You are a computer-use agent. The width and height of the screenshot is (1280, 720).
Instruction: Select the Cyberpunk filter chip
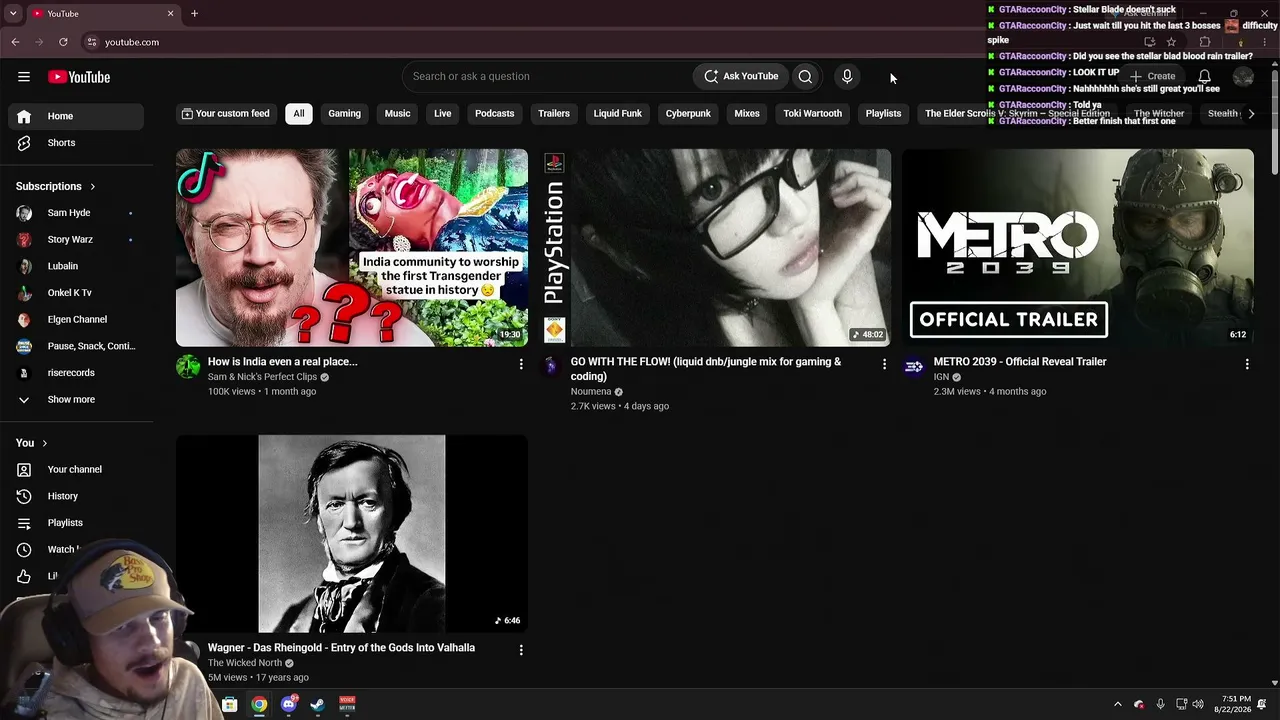click(x=688, y=114)
